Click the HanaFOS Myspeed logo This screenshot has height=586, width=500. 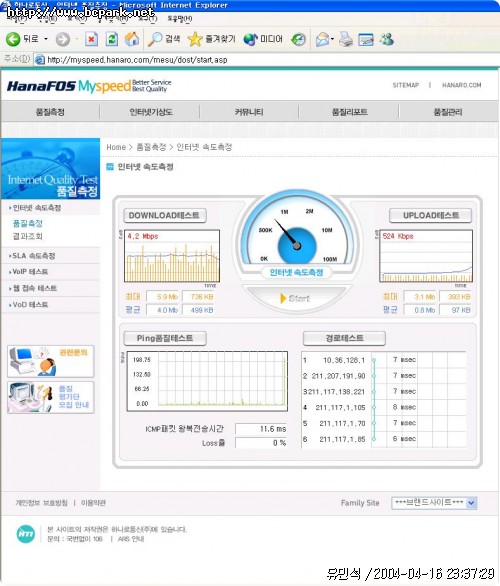pyautogui.click(x=89, y=86)
